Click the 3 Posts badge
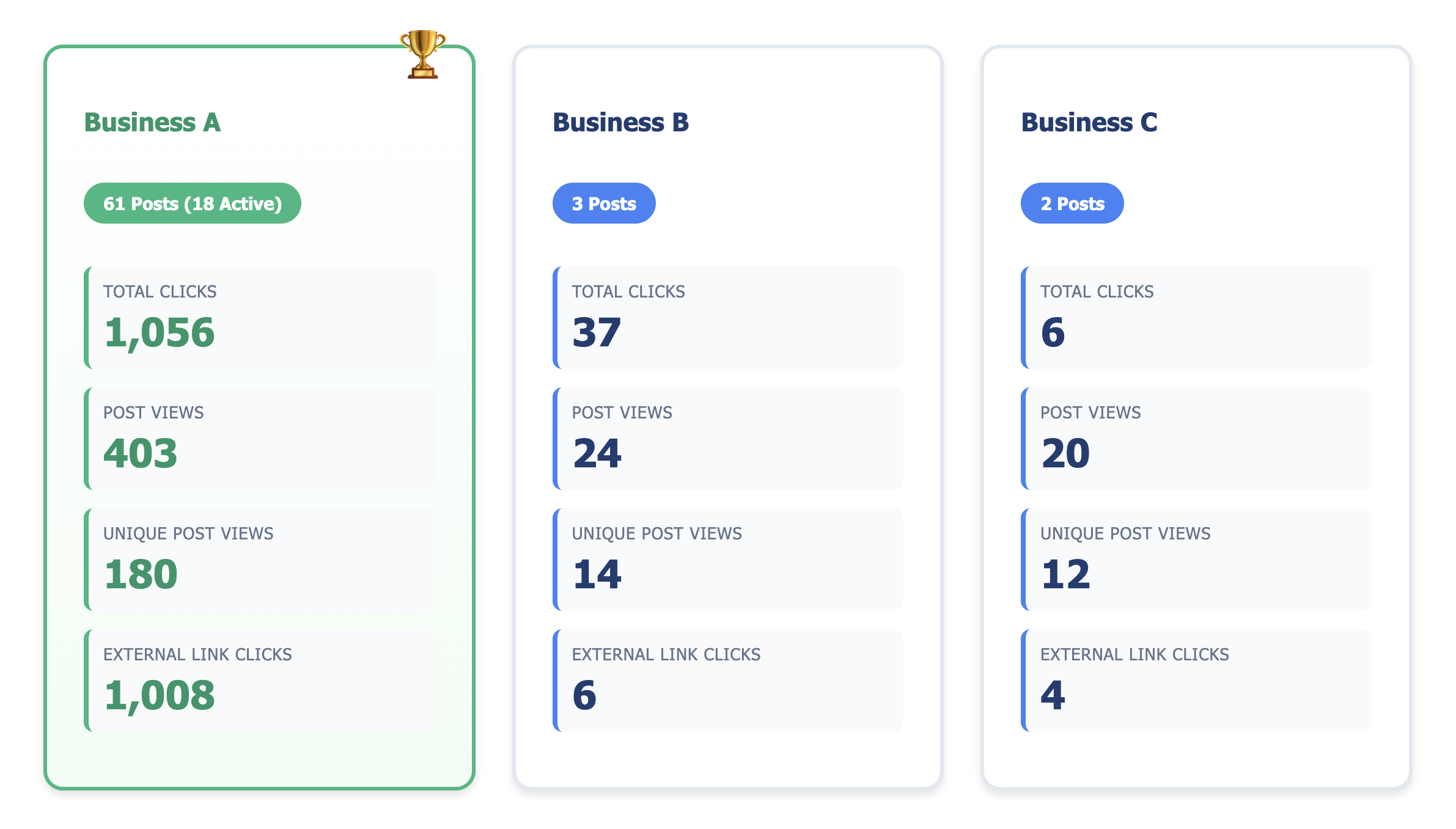1456x829 pixels. click(604, 203)
